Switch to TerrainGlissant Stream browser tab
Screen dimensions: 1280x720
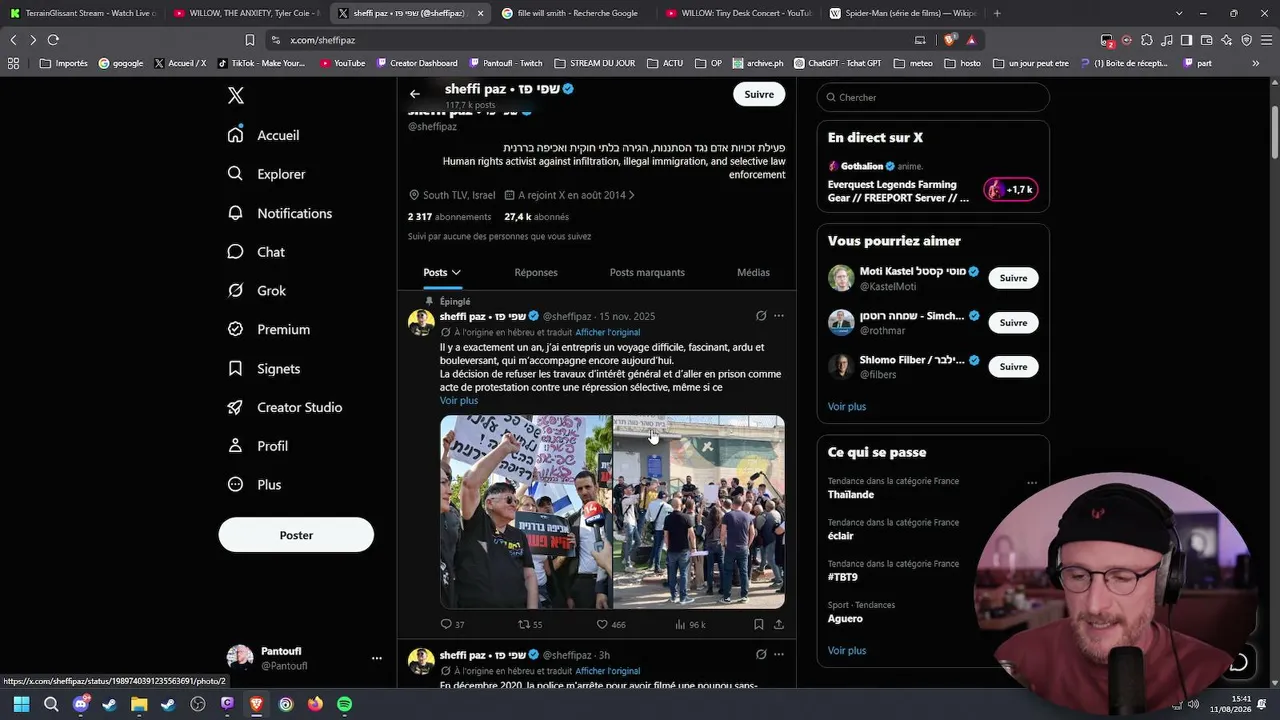click(x=82, y=13)
